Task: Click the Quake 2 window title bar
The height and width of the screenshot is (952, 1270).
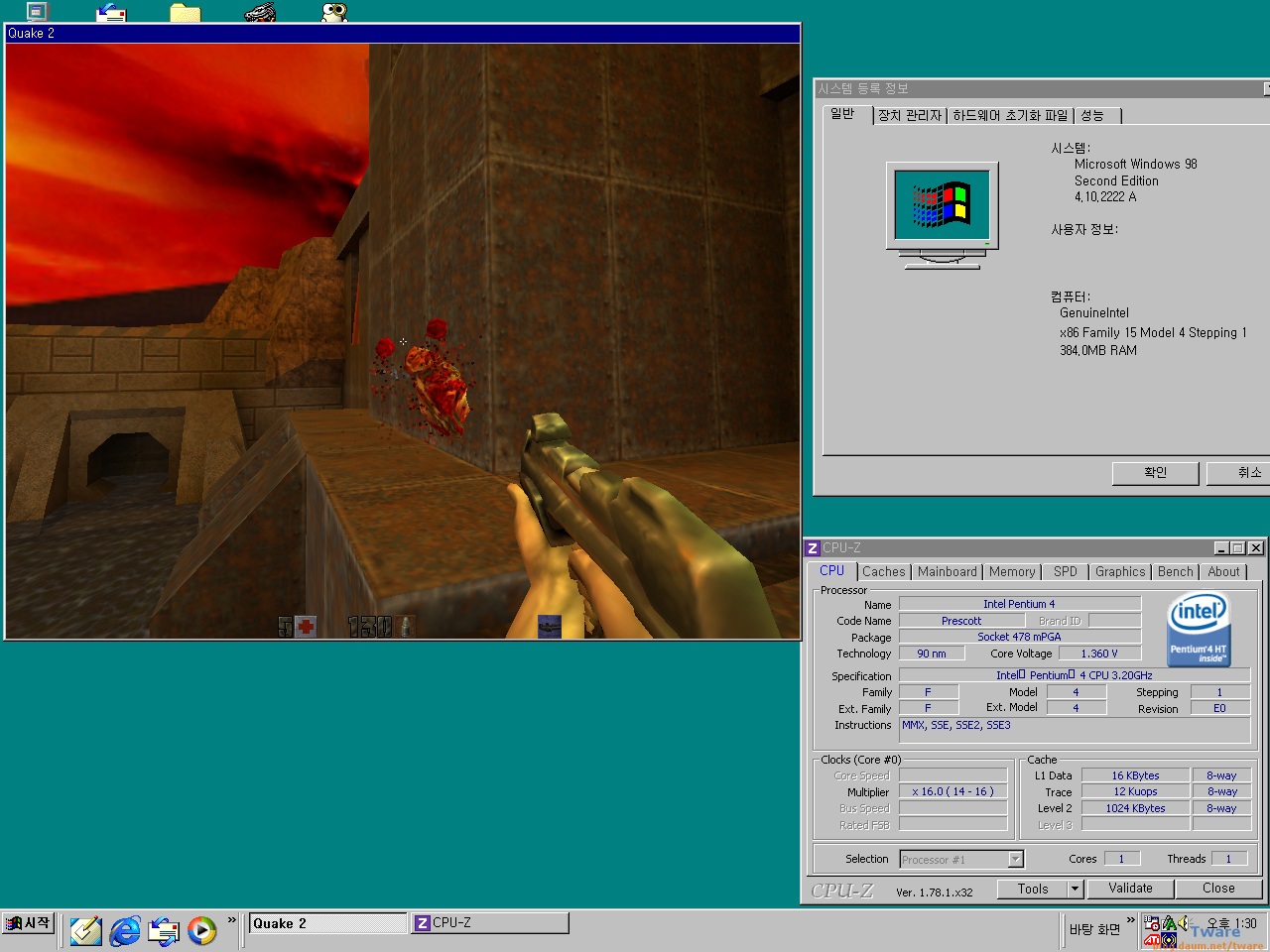Action: point(403,33)
